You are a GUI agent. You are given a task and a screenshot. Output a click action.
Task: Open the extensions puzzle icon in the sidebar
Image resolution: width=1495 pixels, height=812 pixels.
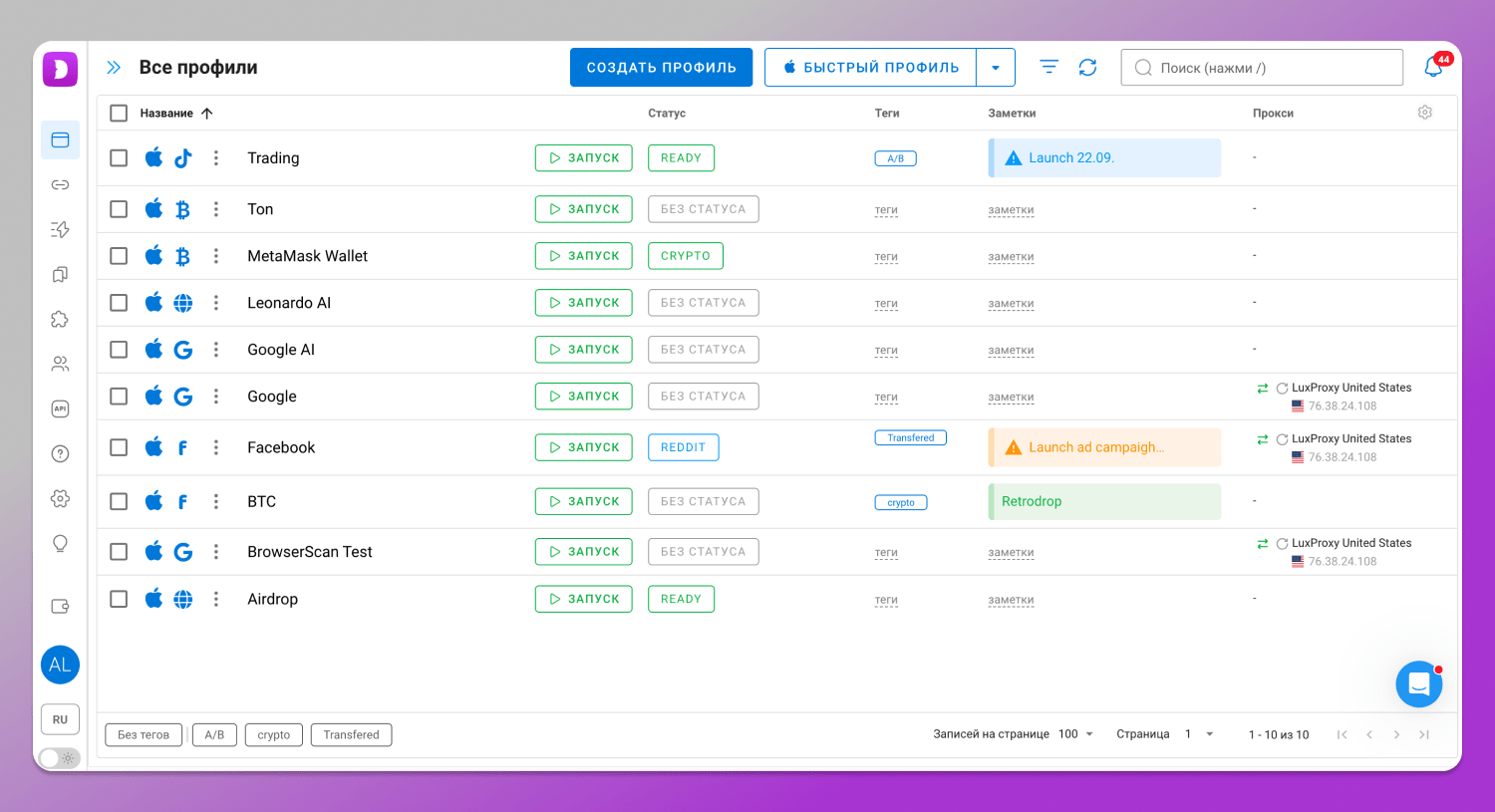click(x=60, y=319)
